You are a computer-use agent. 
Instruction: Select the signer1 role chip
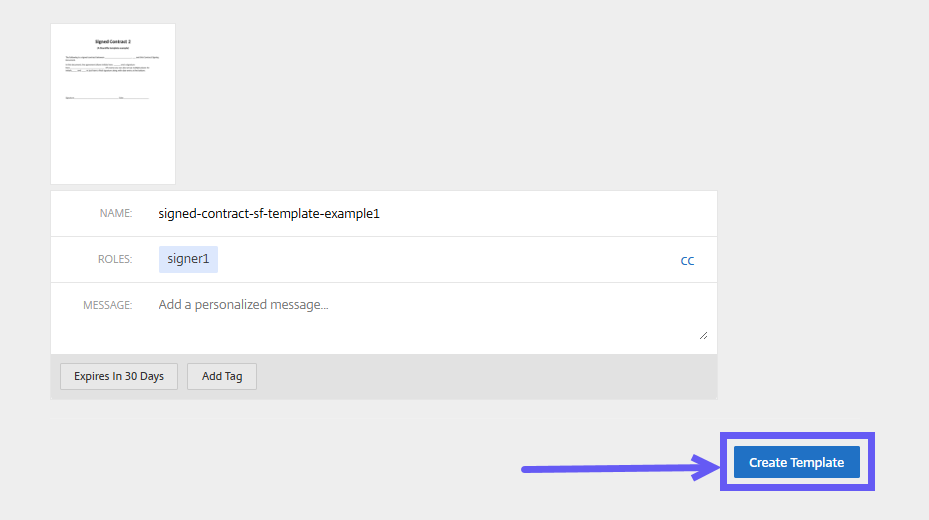(188, 259)
